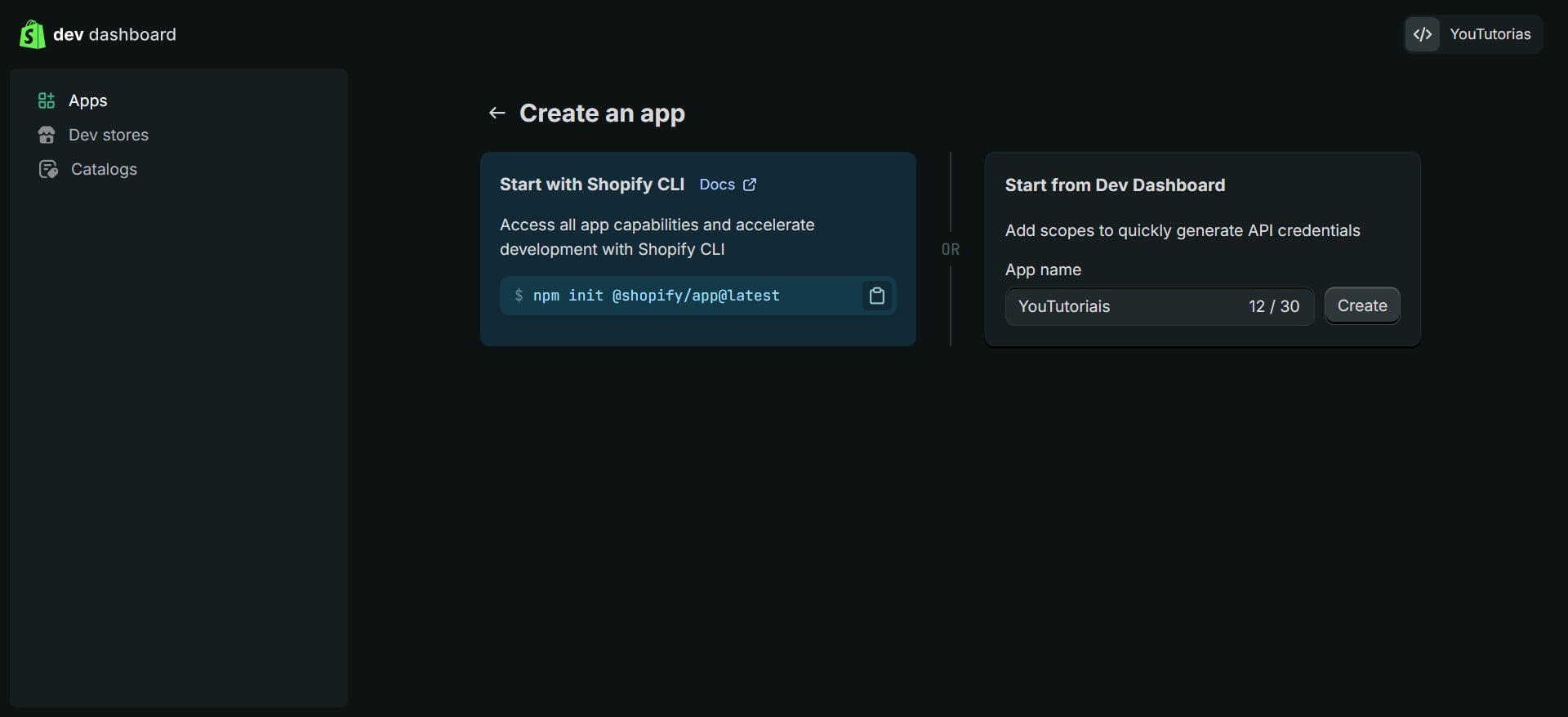Viewport: 1568px width, 717px height.
Task: Click the Apps grid icon in sidebar
Action: point(47,100)
